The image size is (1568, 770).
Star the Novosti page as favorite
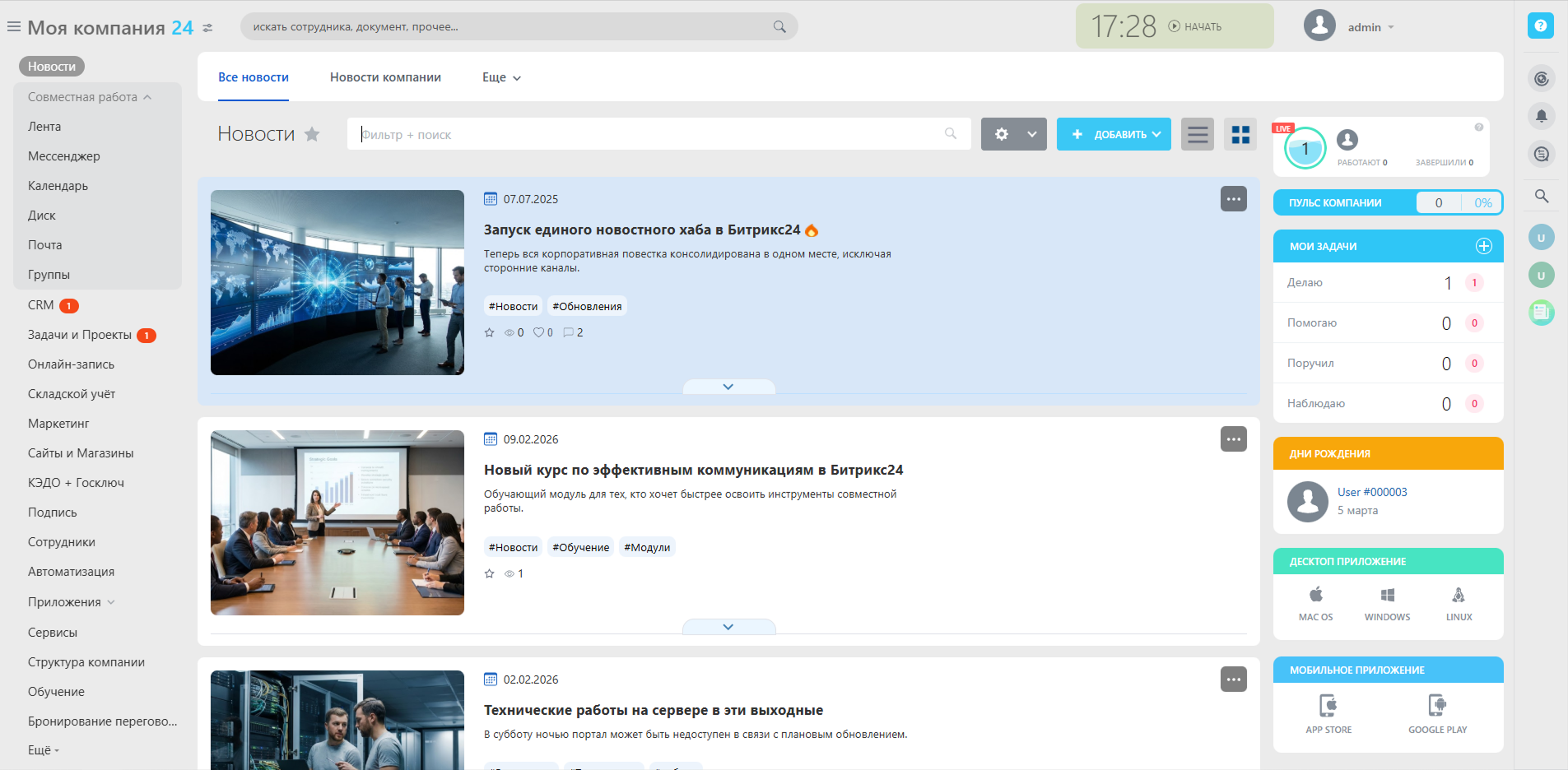312,134
